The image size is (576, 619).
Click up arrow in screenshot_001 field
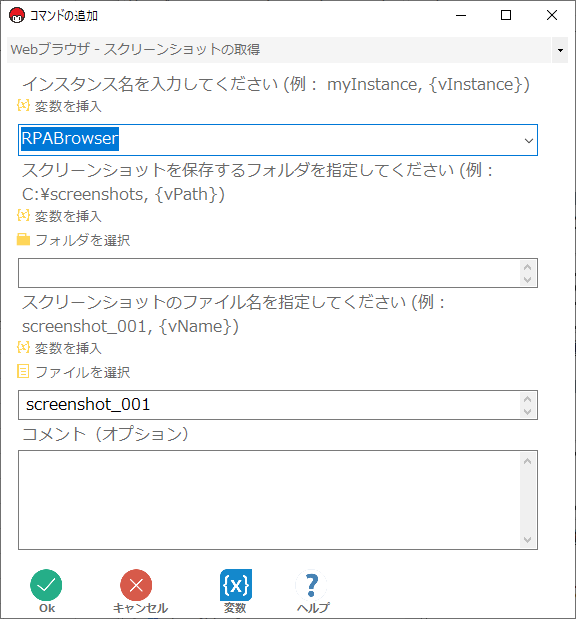[x=527, y=399]
